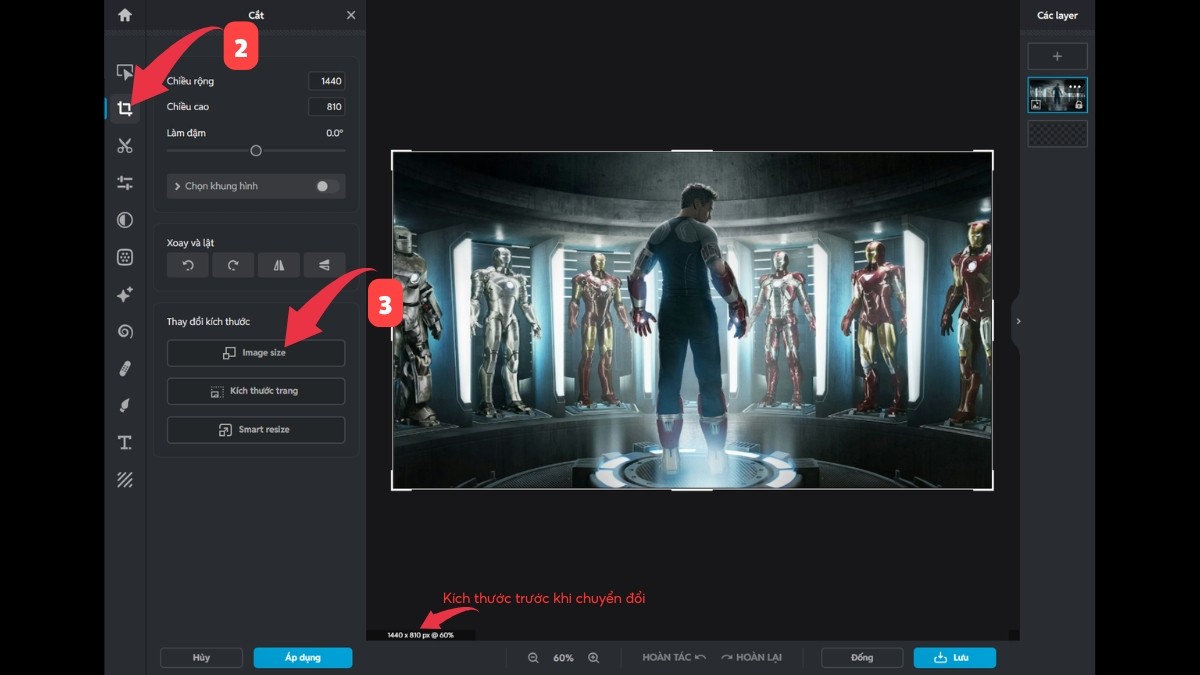Select the Text tool icon
This screenshot has width=1200, height=675.
pos(125,442)
